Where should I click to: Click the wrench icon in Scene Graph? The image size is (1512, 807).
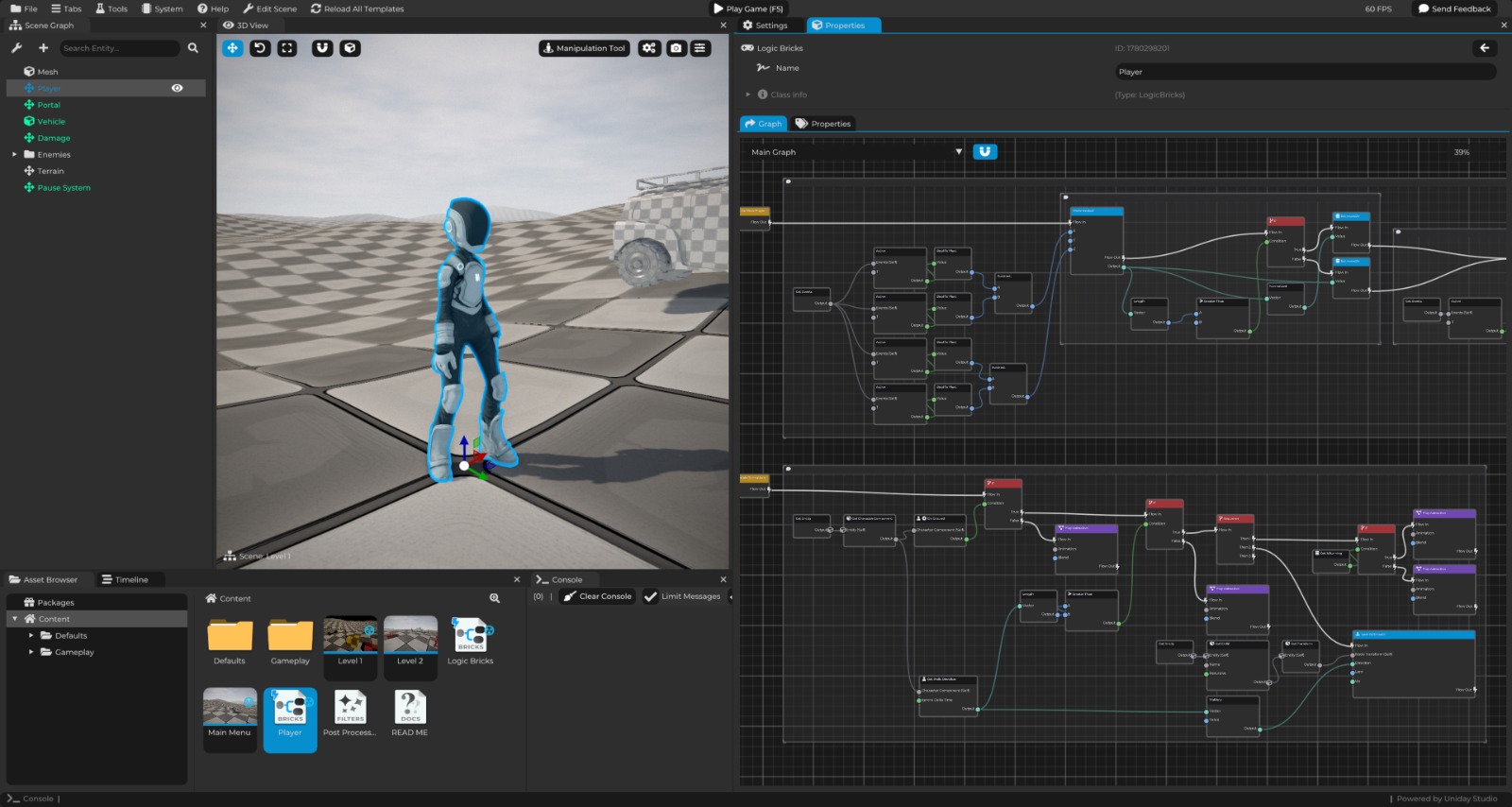coord(16,48)
